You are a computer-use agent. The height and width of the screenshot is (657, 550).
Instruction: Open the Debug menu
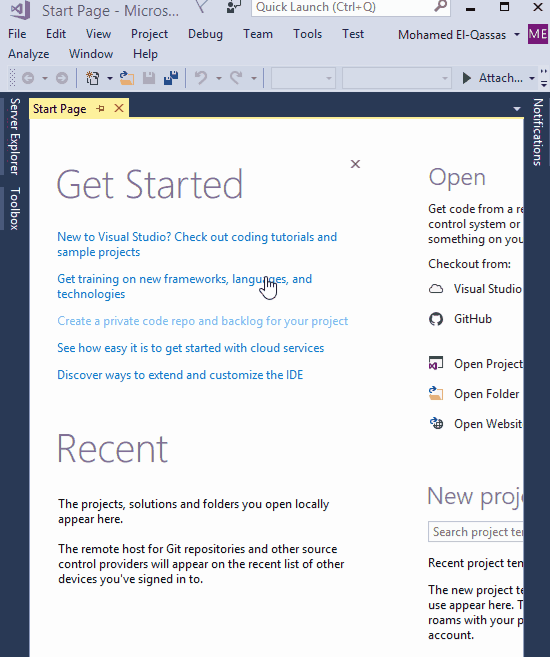click(x=205, y=34)
